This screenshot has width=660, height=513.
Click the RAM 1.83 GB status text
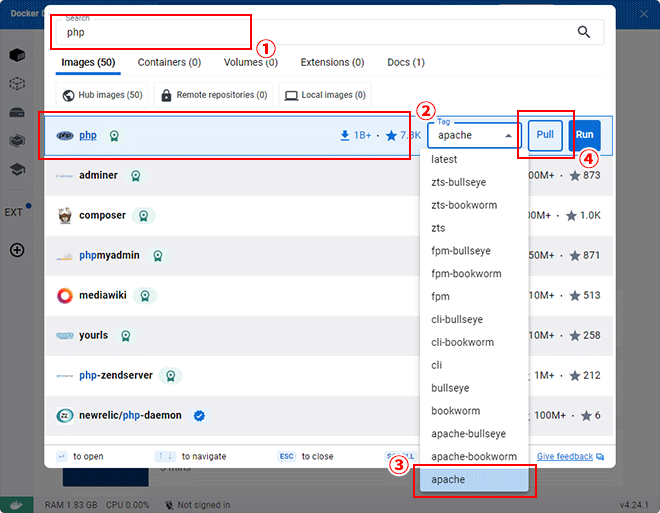(x=71, y=505)
